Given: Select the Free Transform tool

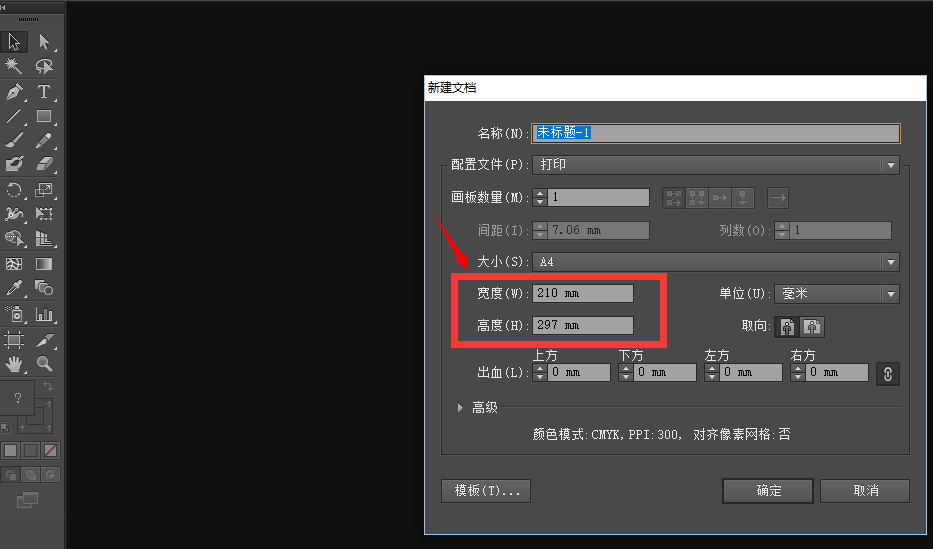Looking at the screenshot, I should click(x=44, y=214).
